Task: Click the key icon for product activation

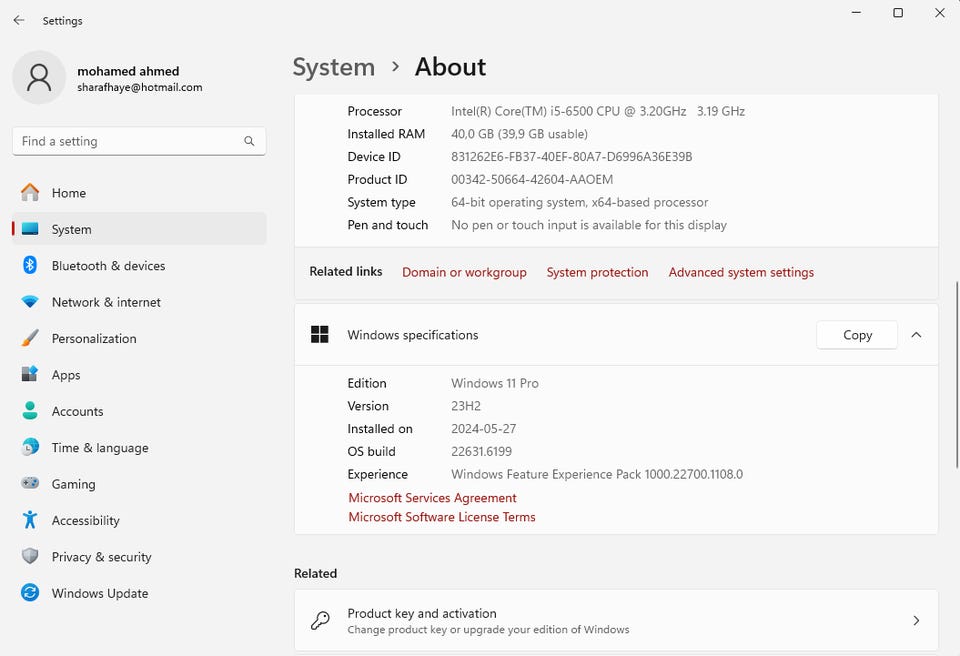Action: tap(320, 620)
